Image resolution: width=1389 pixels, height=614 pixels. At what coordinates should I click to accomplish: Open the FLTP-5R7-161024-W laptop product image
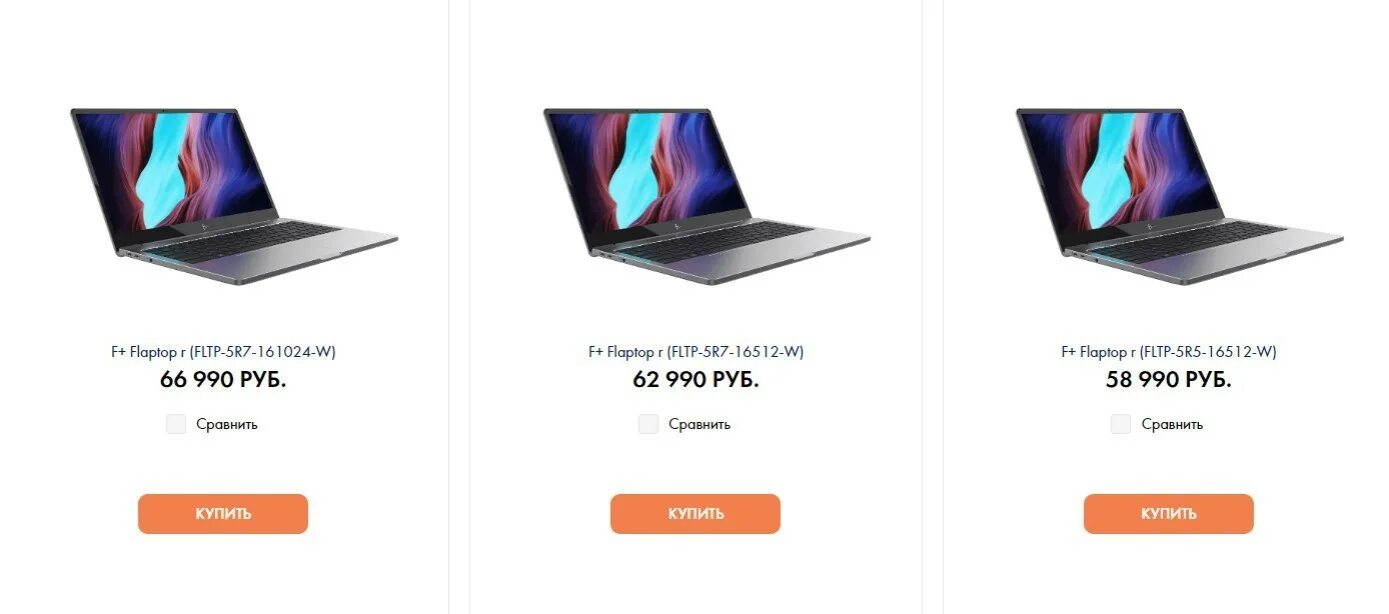point(233,196)
